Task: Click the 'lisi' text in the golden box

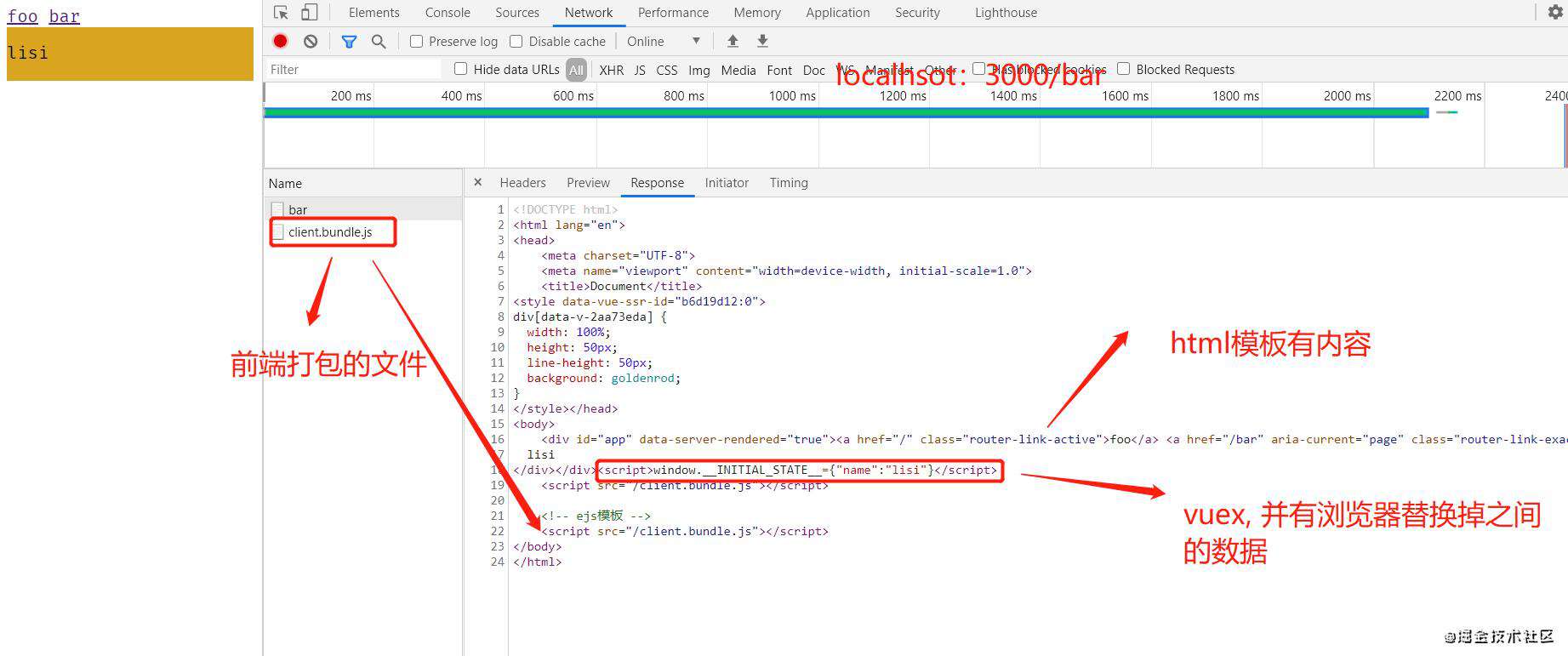Action: point(27,53)
